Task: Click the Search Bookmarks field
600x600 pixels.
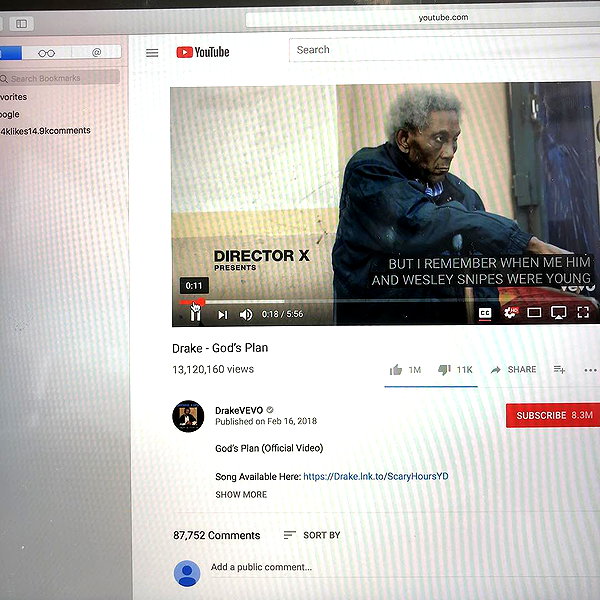Action: coord(60,78)
